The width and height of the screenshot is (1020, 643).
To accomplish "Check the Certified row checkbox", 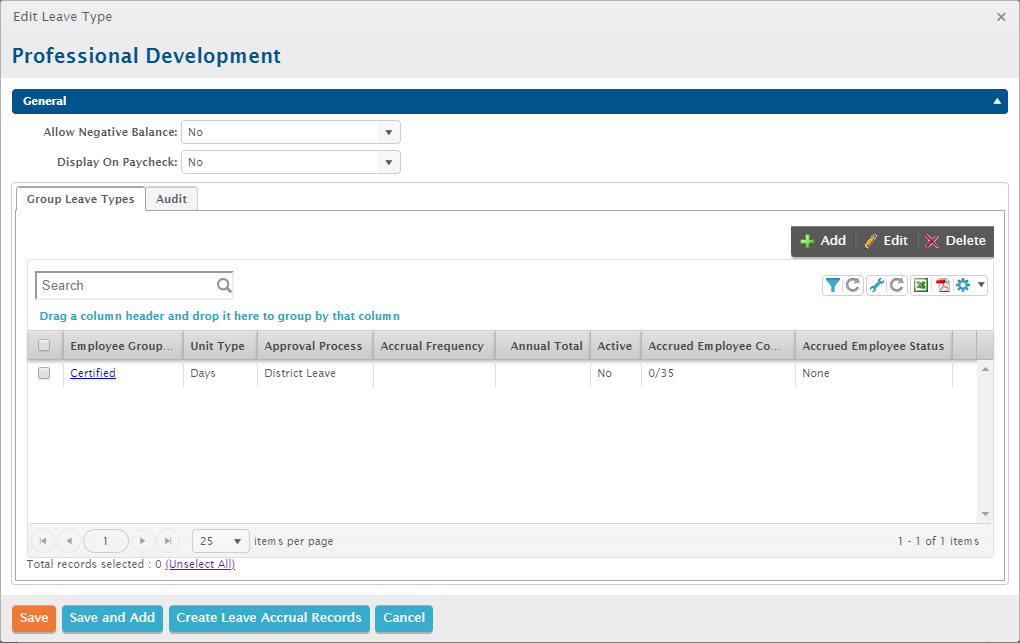I will 44,373.
